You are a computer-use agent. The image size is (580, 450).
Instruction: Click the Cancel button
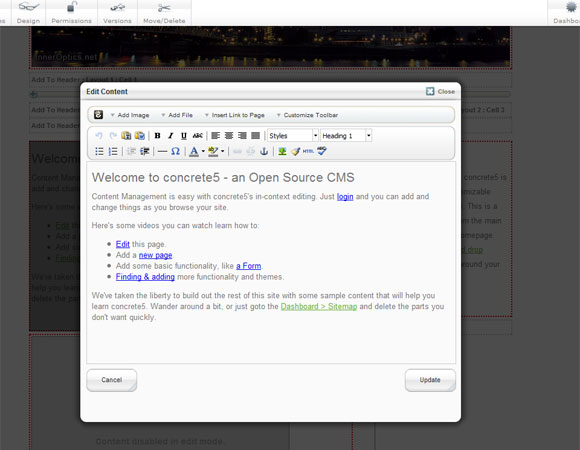click(x=111, y=380)
